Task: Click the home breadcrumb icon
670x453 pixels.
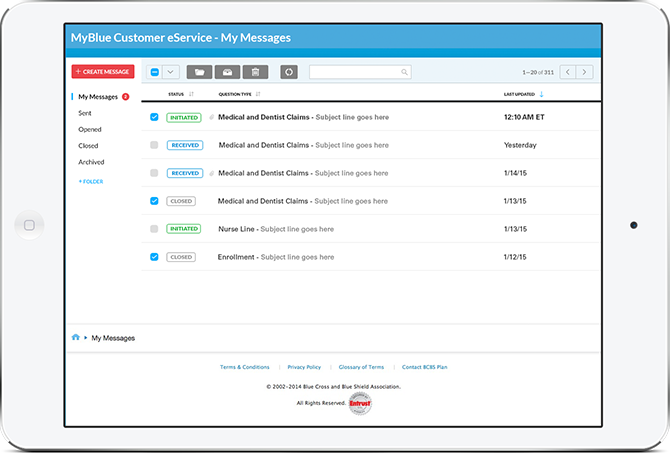Action: (76, 337)
